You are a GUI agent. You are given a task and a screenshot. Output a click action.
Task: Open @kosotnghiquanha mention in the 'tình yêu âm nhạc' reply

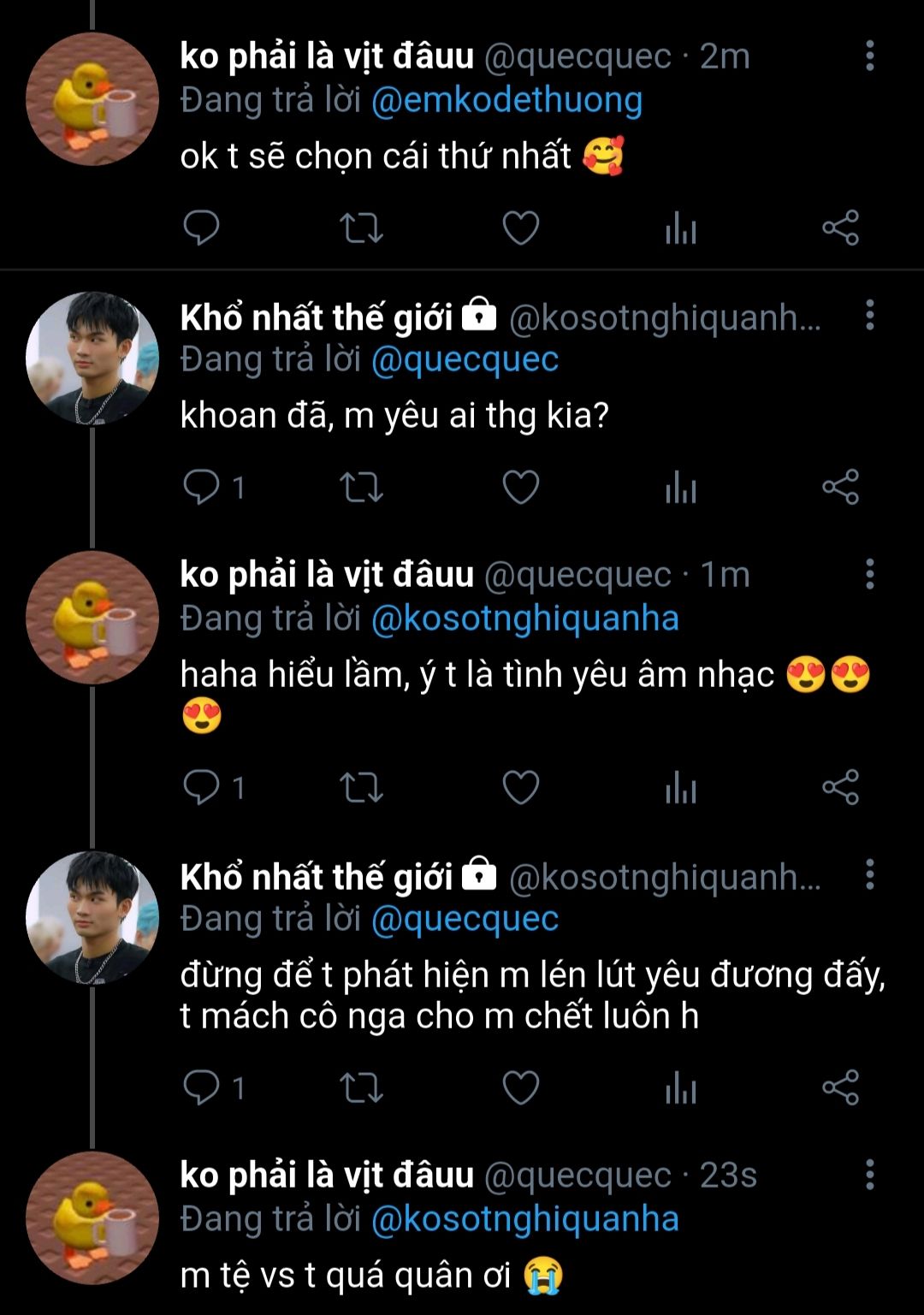point(524,619)
